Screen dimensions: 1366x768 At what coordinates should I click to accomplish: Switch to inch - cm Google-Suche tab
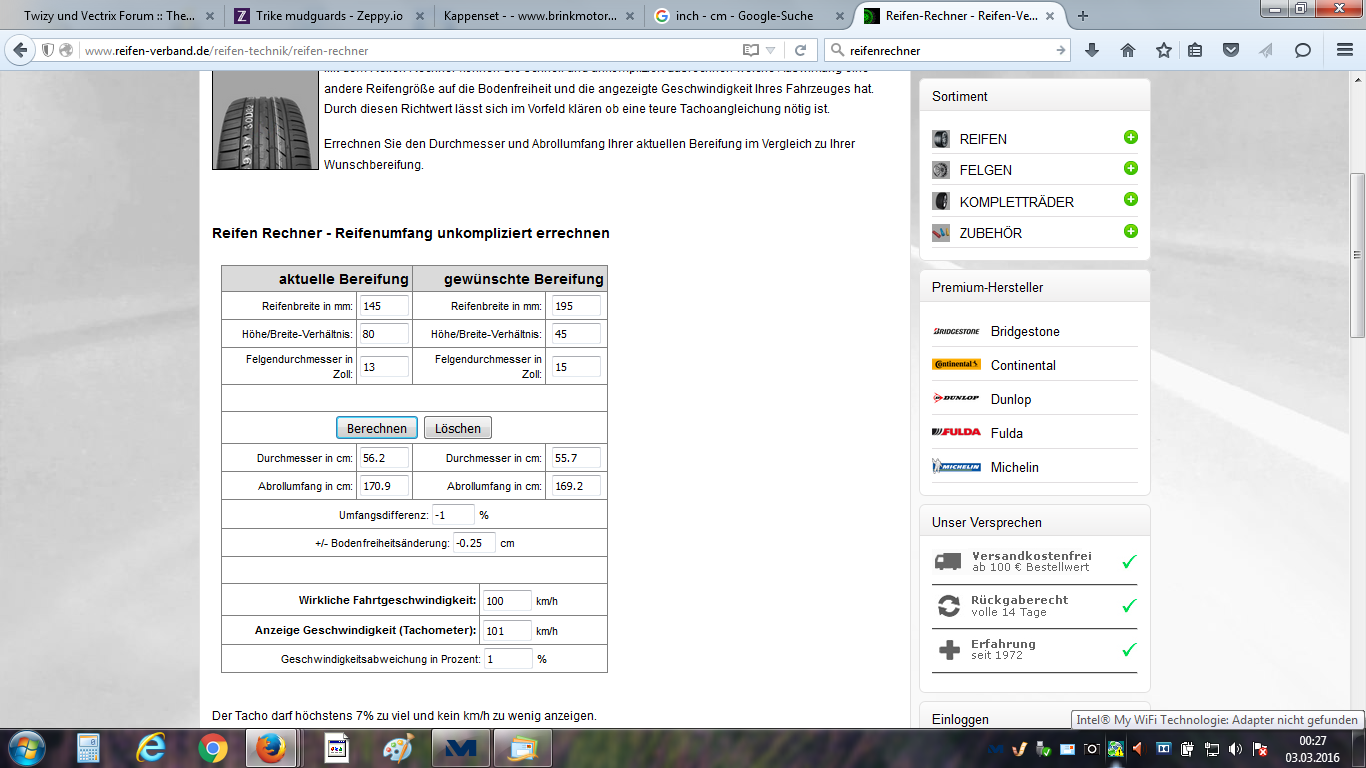point(746,16)
